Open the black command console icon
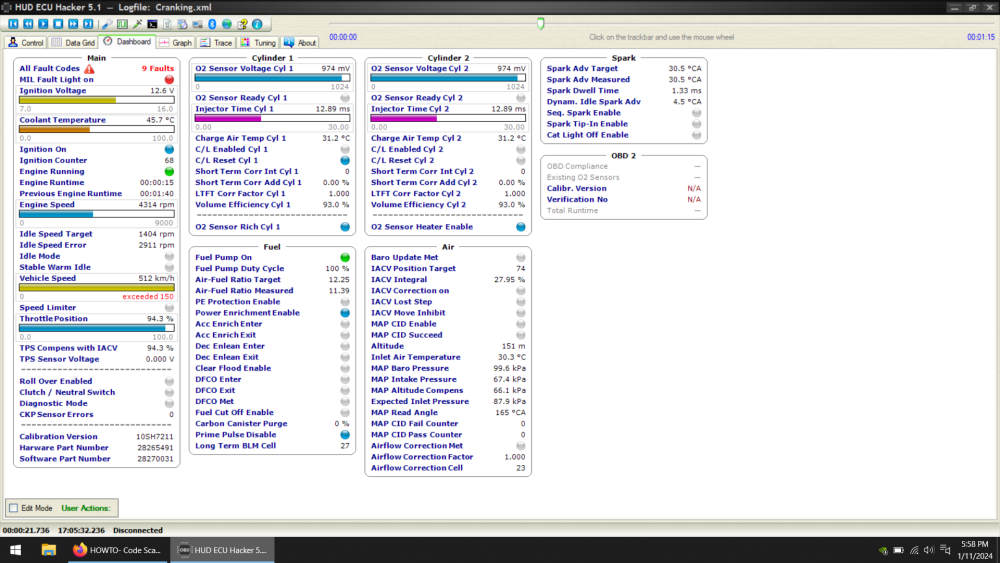 (152, 24)
